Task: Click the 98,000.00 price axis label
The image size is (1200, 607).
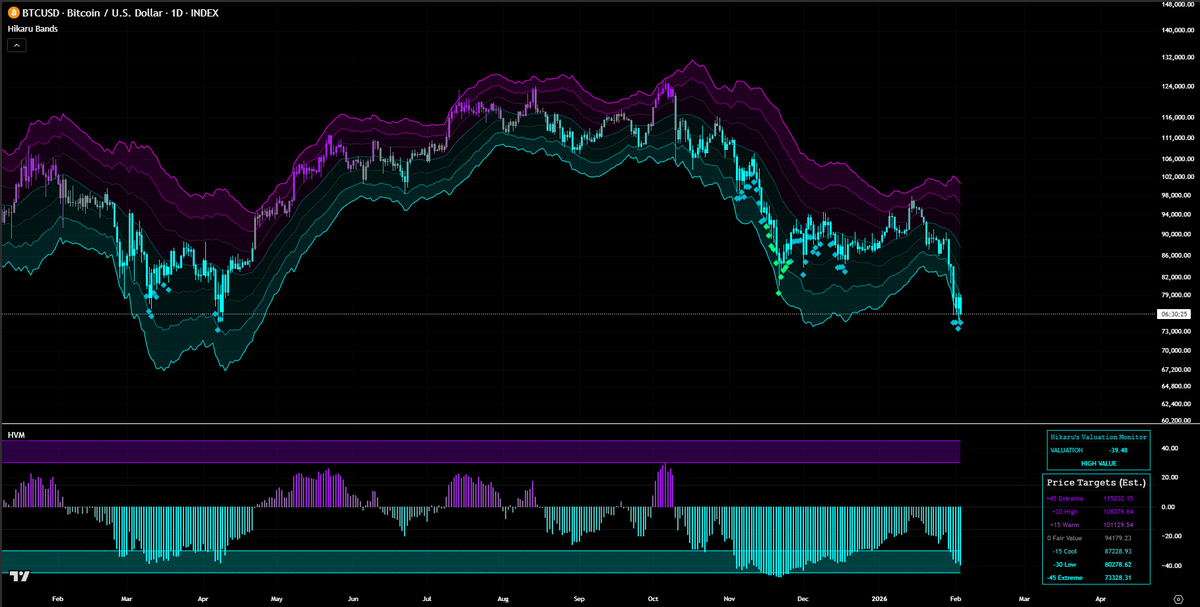Action: coord(1175,196)
